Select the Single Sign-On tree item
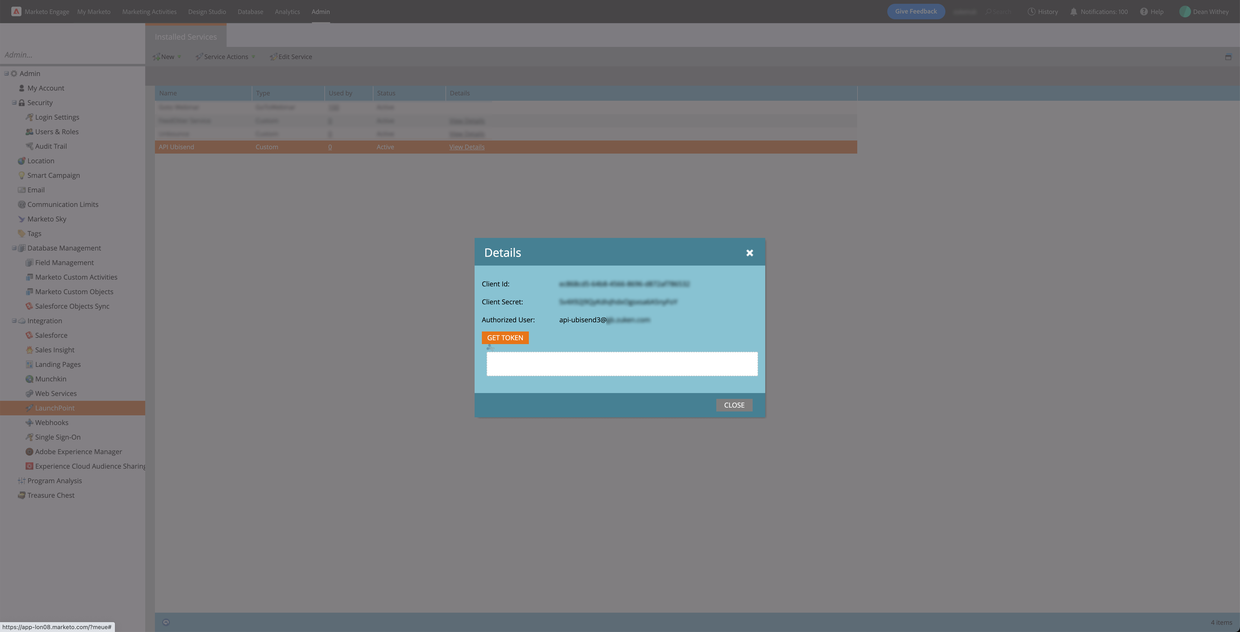1240x632 pixels. pyautogui.click(x=58, y=437)
